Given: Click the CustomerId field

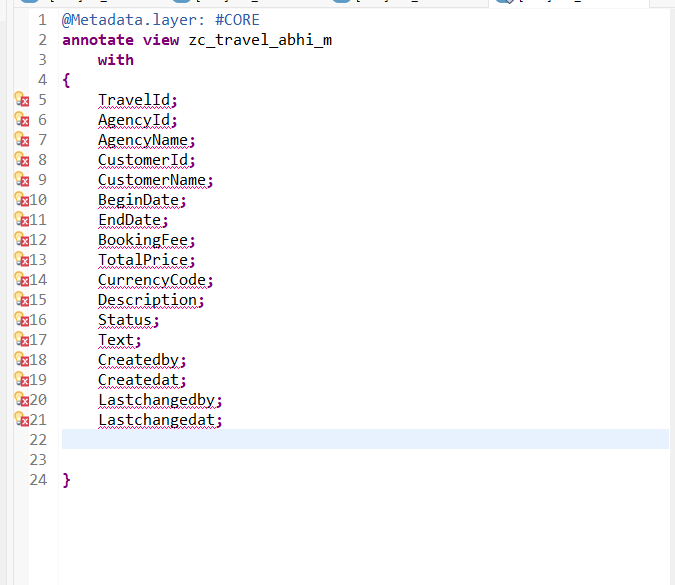Looking at the screenshot, I should click(143, 160).
